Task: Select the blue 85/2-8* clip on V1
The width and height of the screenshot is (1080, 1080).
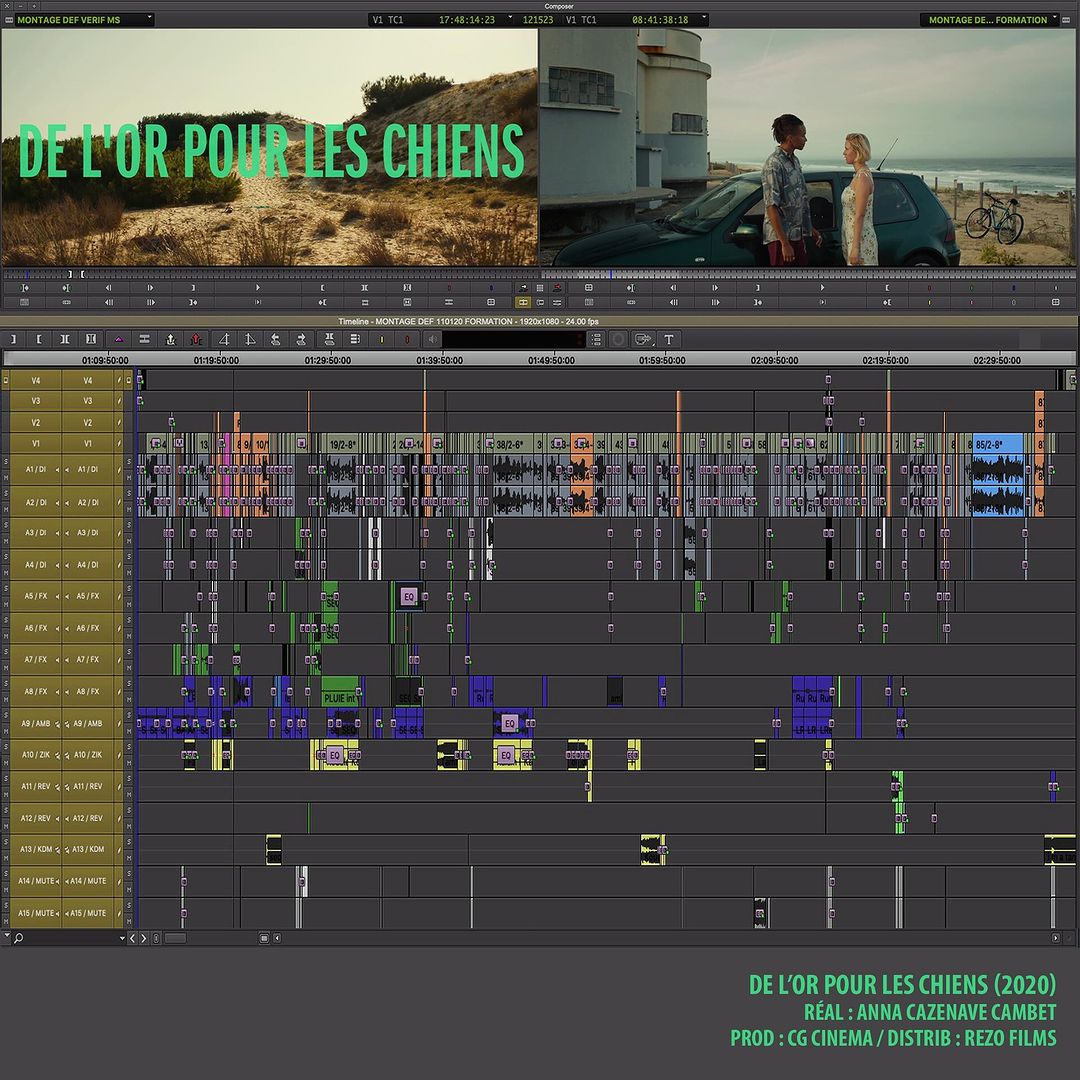Action: [997, 444]
